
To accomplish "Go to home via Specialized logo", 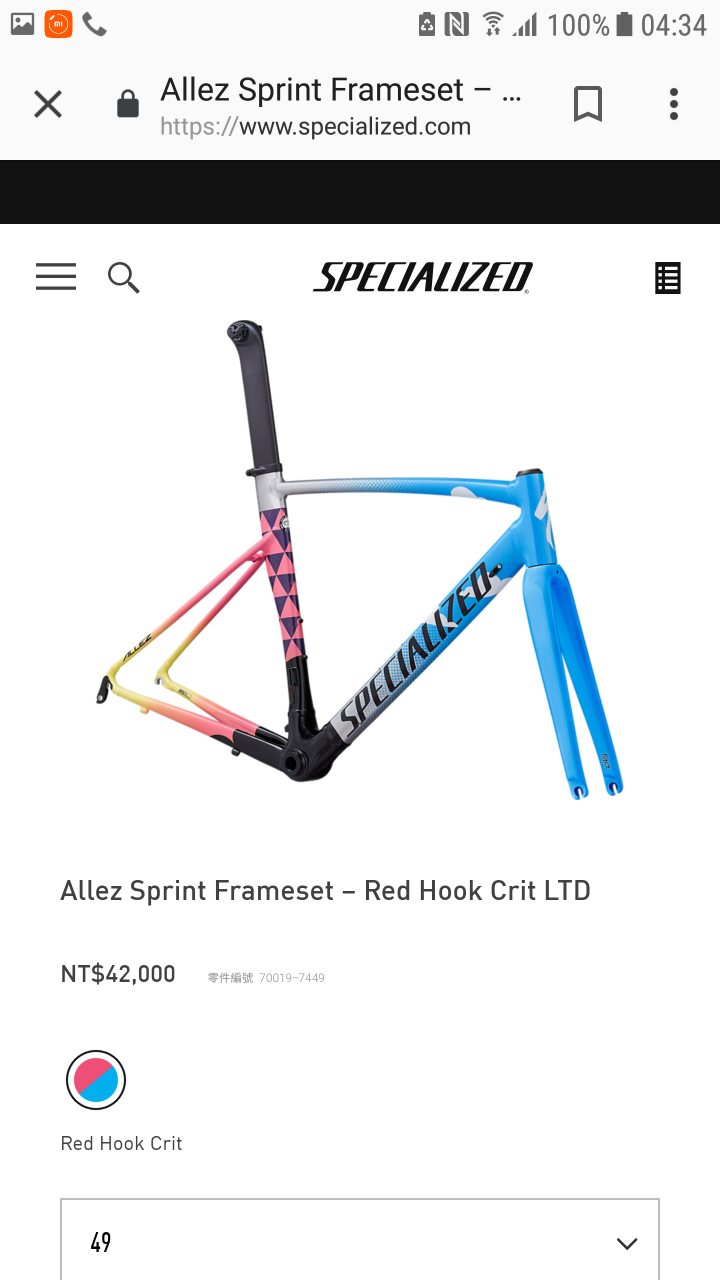I will 423,278.
